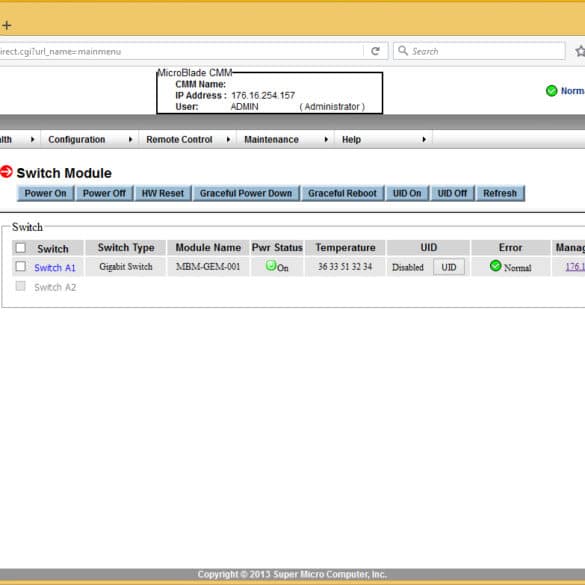Screen dimensions: 585x585
Task: Expand the Configuration menu arrow
Action: pos(130,140)
